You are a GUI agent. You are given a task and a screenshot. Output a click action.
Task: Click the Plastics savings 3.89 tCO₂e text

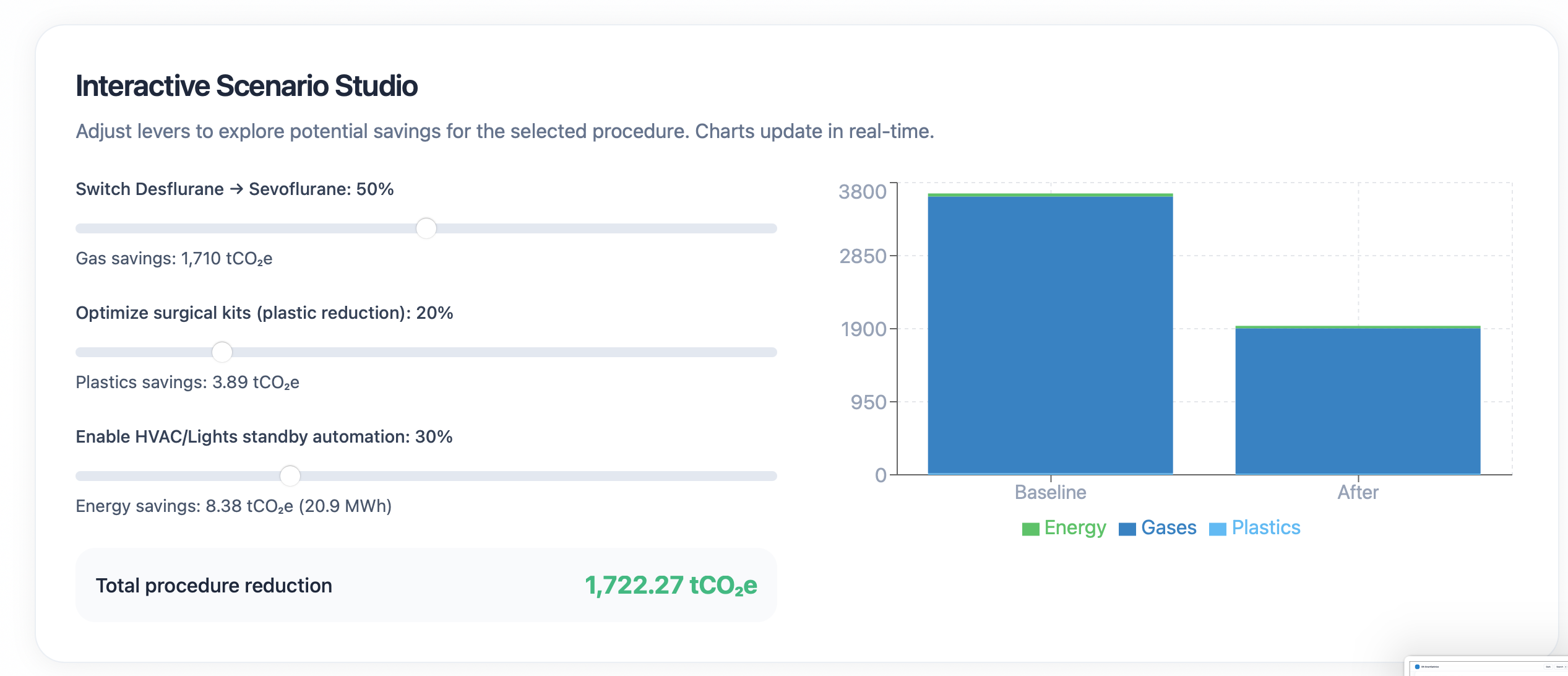point(187,382)
